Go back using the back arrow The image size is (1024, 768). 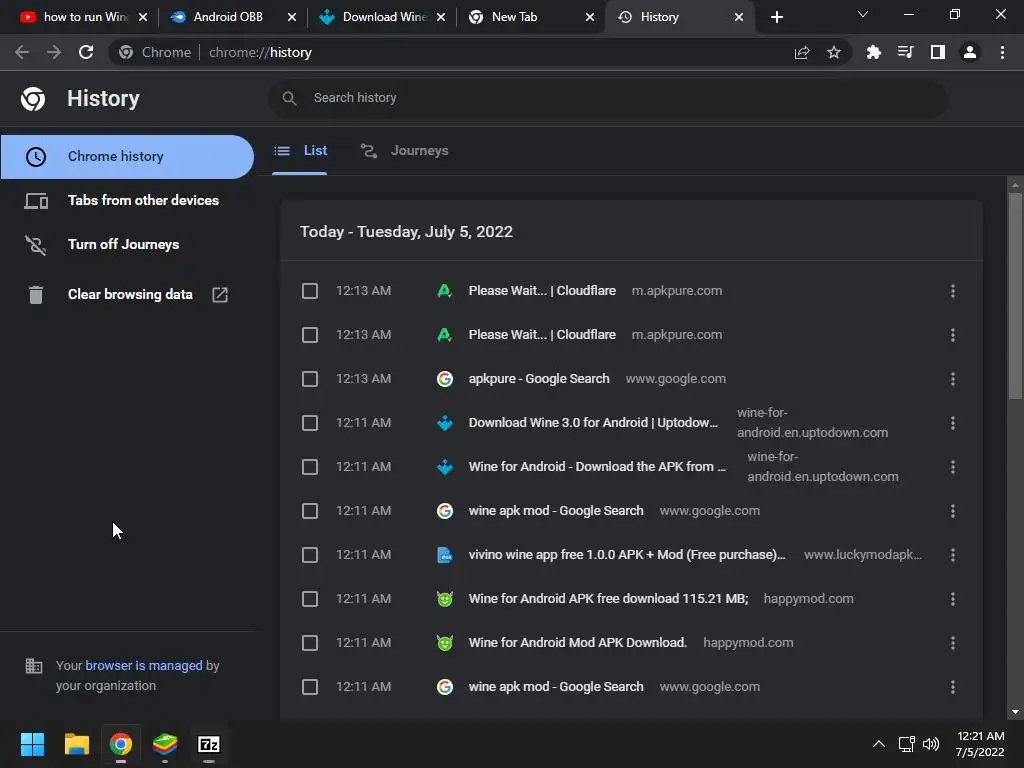(x=22, y=52)
